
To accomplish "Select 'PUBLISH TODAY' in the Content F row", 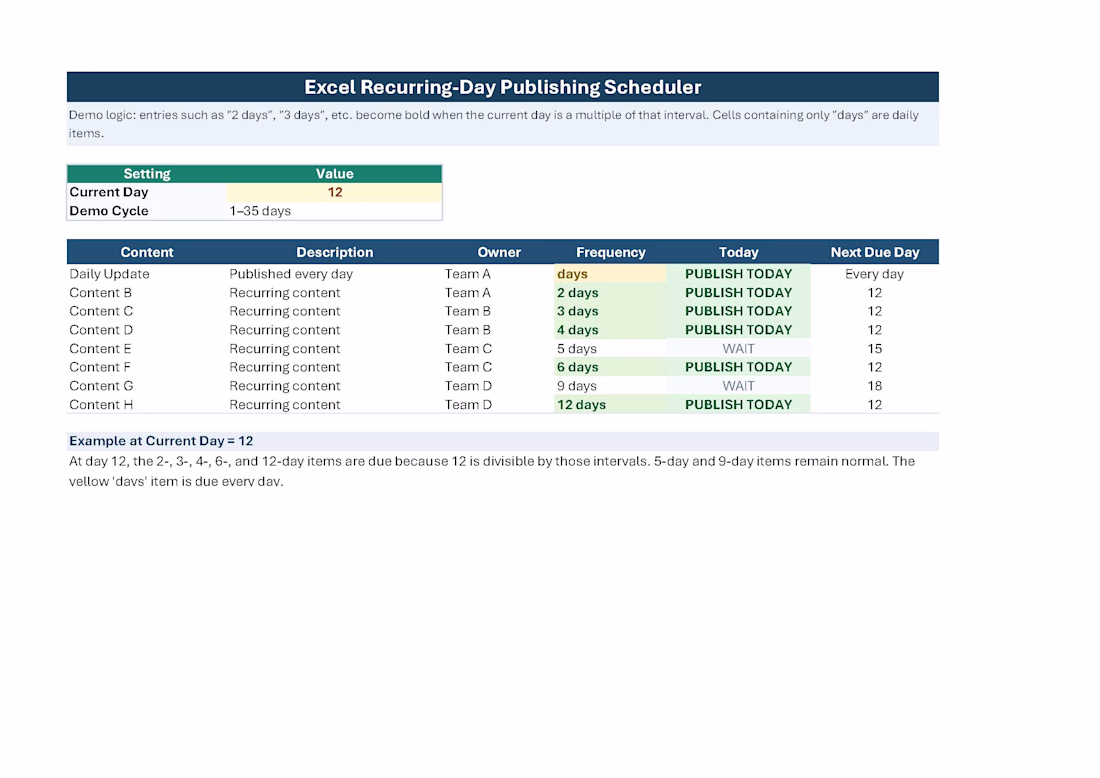I will point(738,368).
